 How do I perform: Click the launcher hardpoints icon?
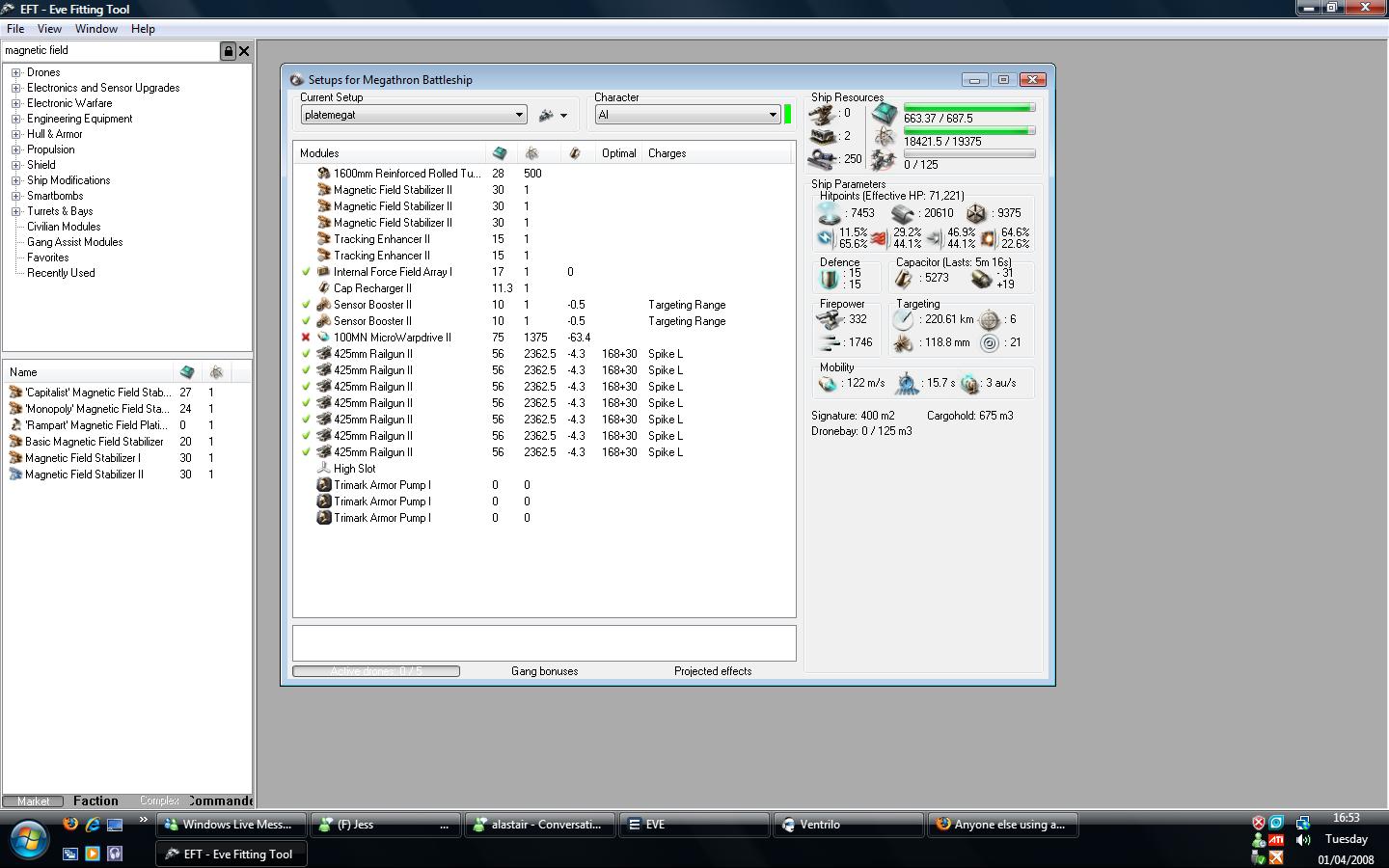pyautogui.click(x=823, y=137)
